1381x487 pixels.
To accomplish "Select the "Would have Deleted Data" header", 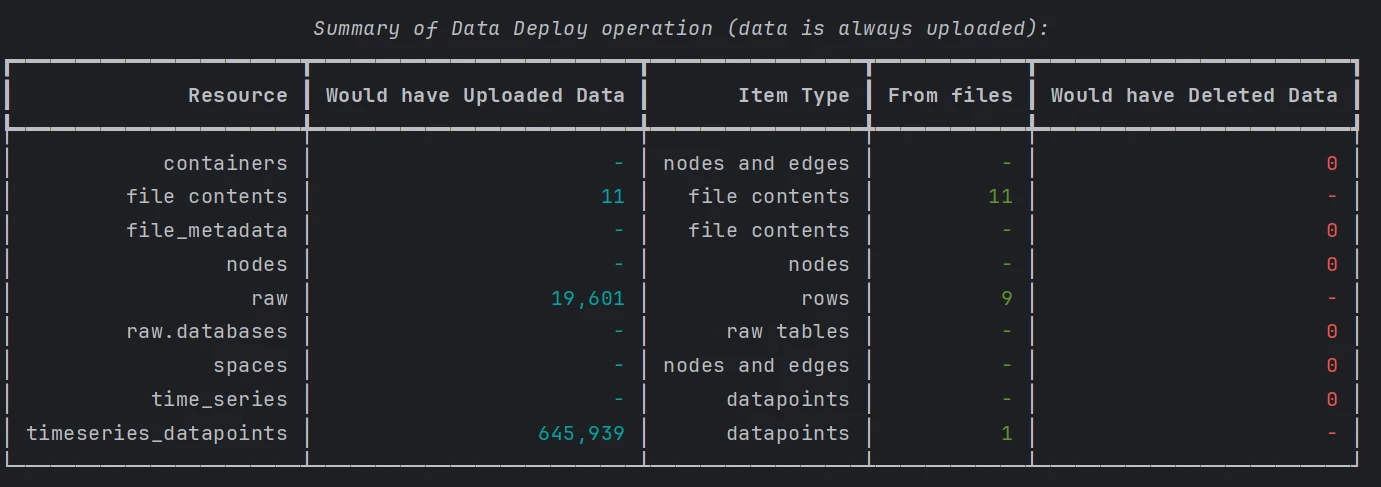I will 1193,96.
